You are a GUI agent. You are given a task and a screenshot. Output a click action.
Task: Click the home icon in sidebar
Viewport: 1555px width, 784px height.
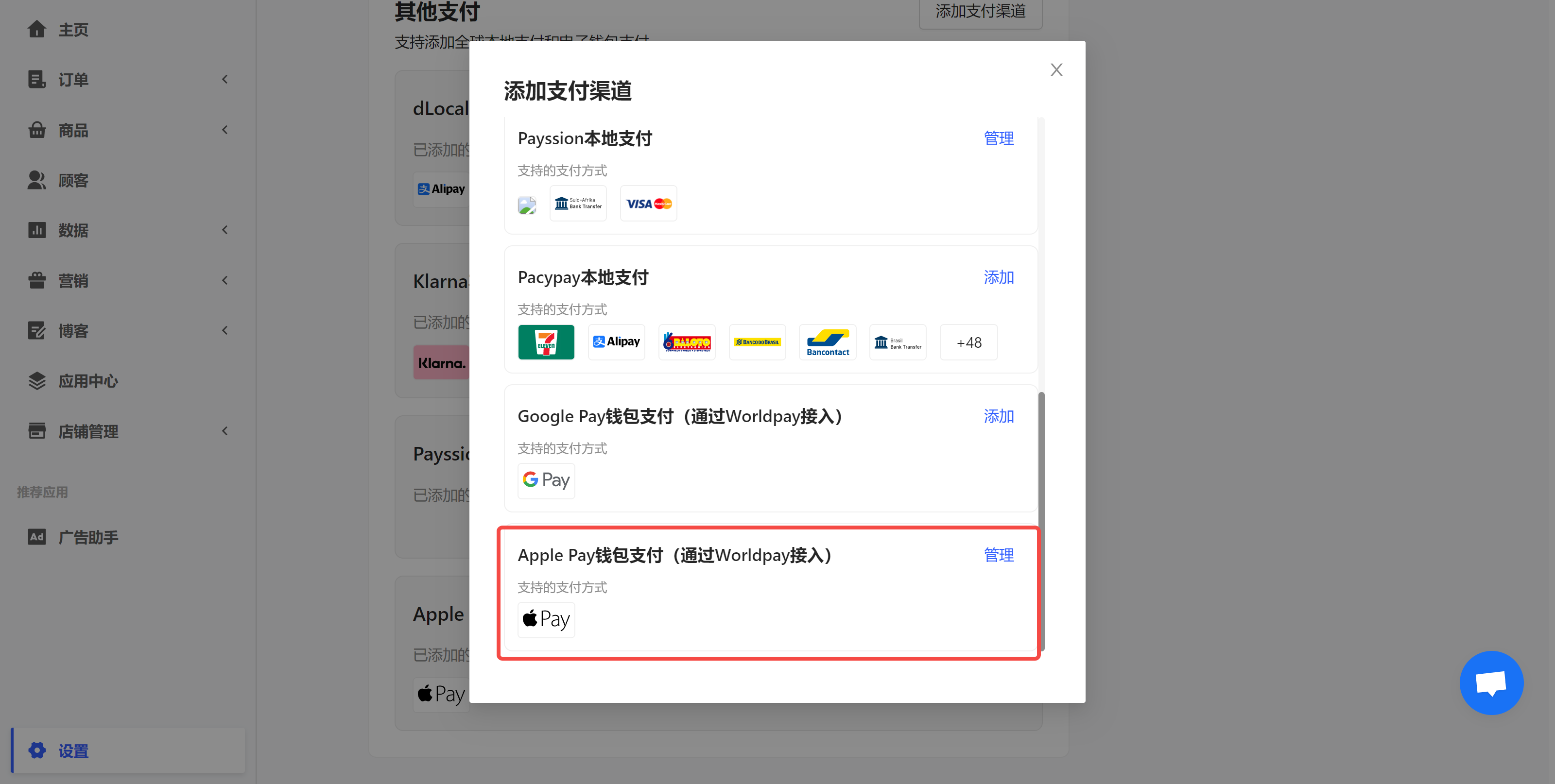point(37,29)
